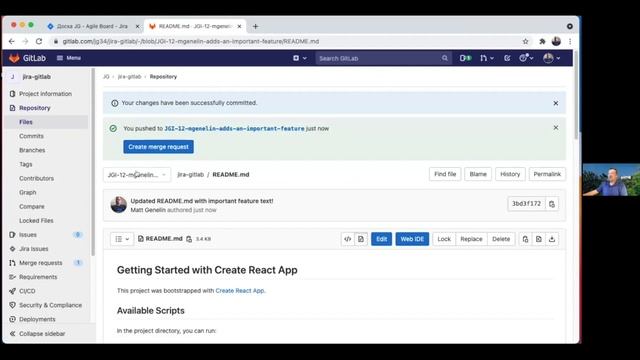Screen dimensions: 640x360
Task: Collapse sidebar using the bottom control
Action: pos(37,334)
